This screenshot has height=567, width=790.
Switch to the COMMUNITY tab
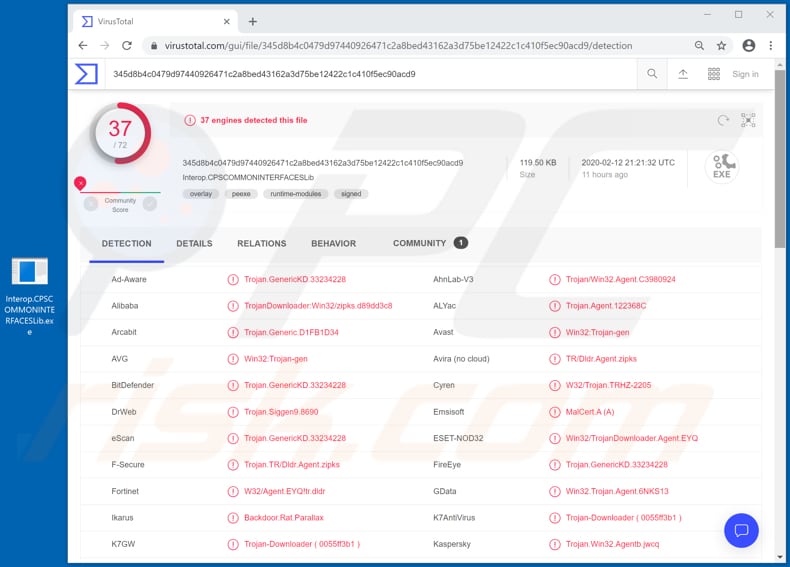[430, 243]
